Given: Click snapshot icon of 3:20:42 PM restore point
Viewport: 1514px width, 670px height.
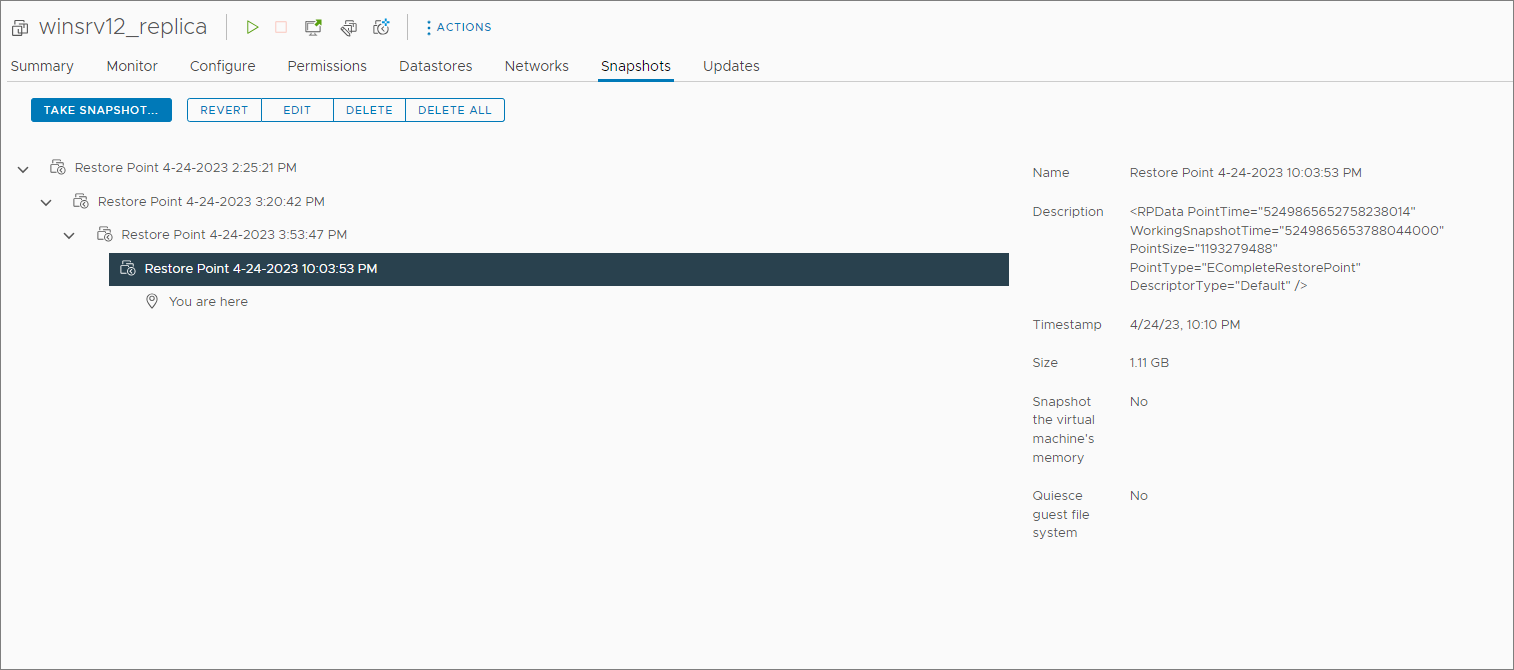Looking at the screenshot, I should (x=81, y=201).
